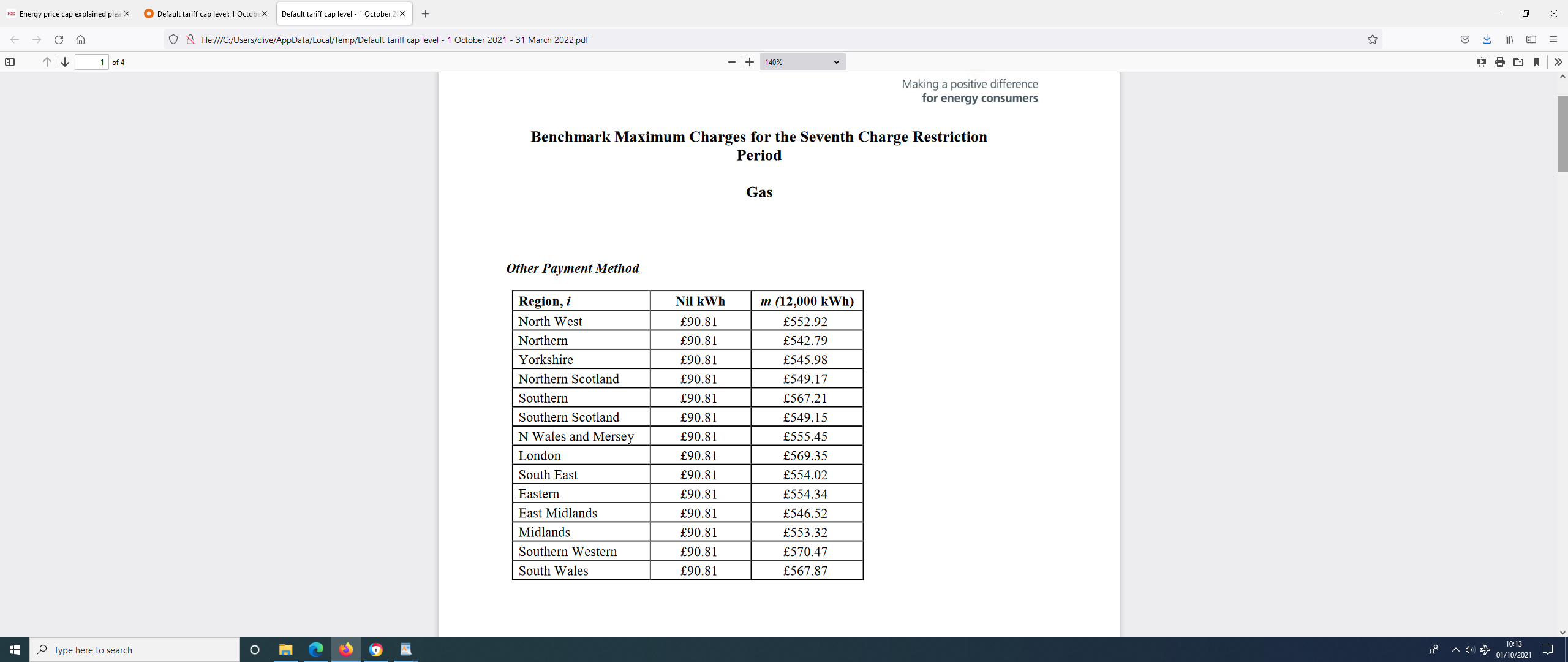Open Firefox from taskbar

345,650
